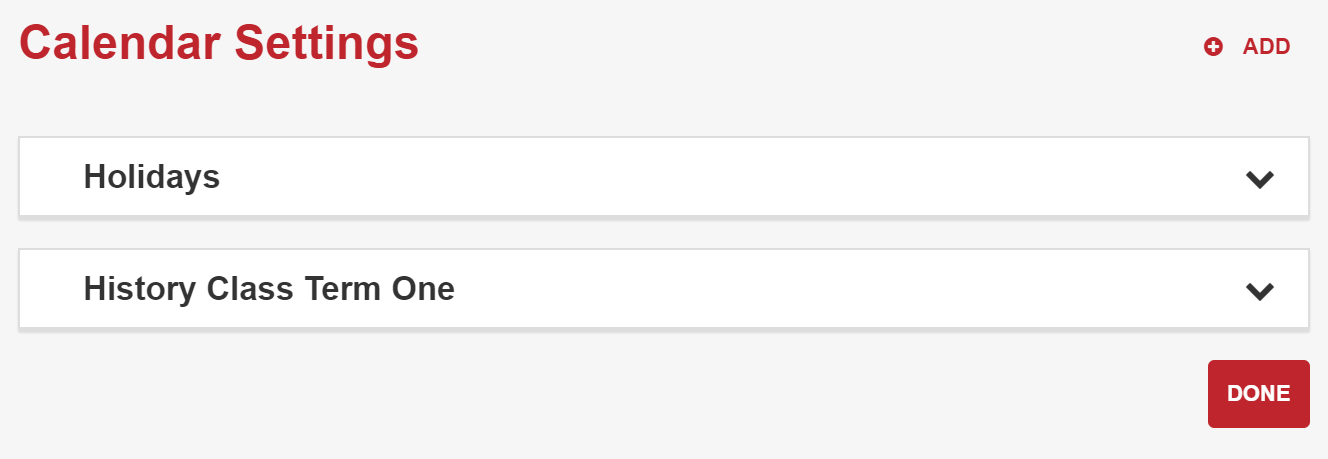Click the DONE button
This screenshot has height=459, width=1328.
pos(1258,394)
